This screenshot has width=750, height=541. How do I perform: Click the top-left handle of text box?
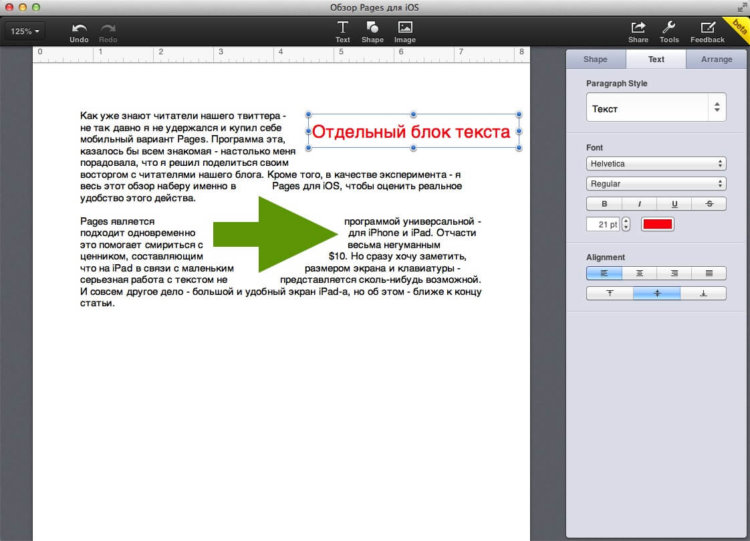(x=309, y=114)
